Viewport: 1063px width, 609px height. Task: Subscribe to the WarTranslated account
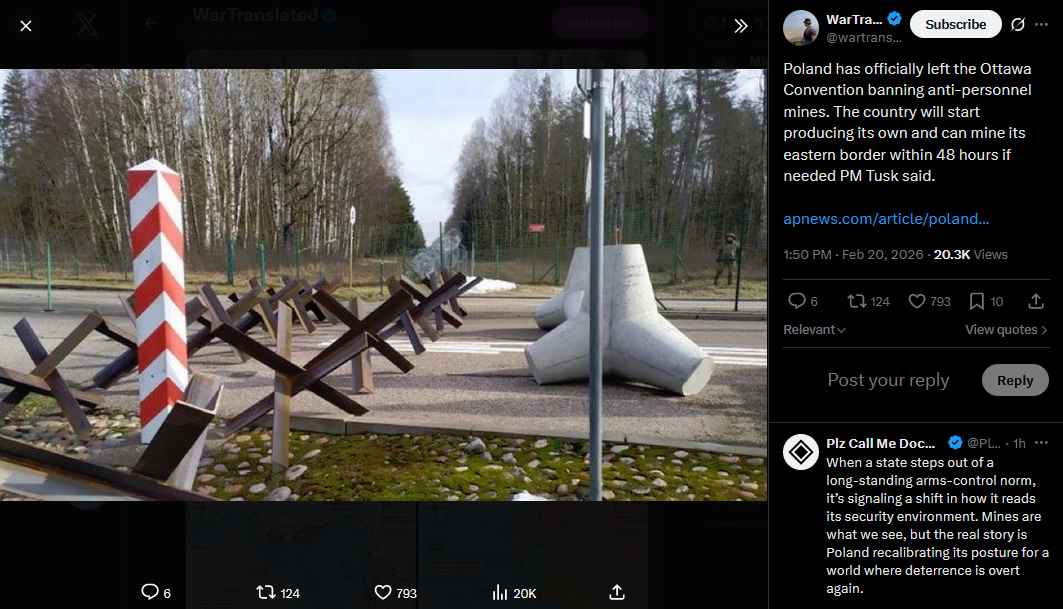(x=955, y=24)
